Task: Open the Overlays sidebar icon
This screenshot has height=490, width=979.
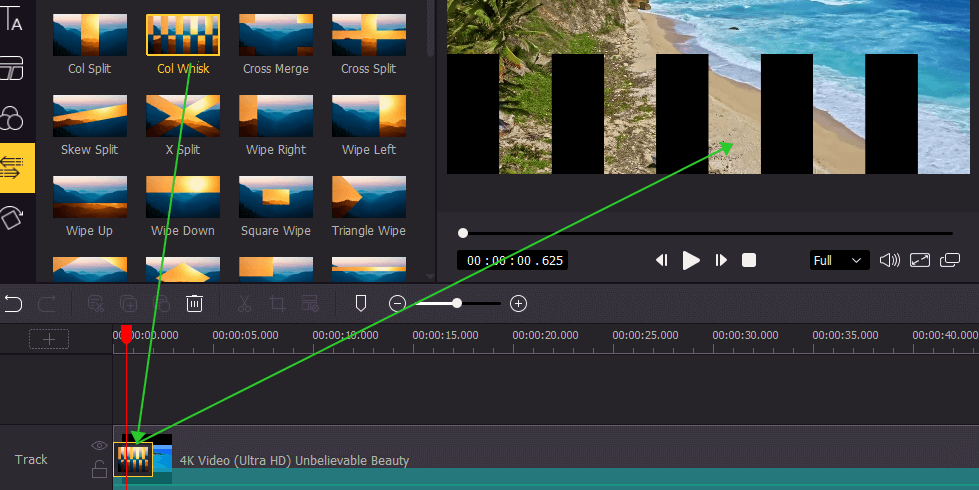Action: (12, 67)
